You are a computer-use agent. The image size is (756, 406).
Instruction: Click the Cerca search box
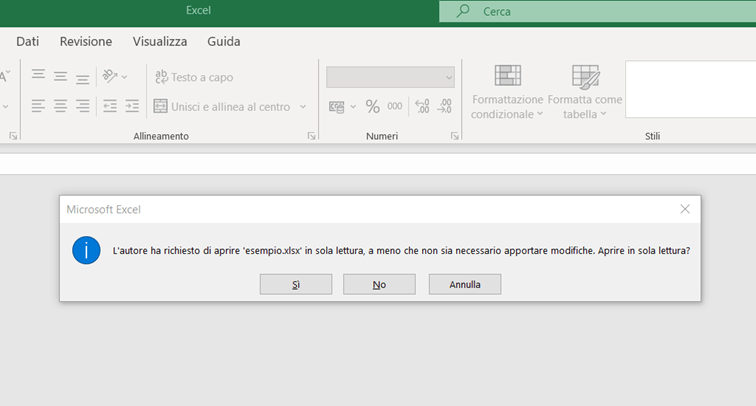[597, 11]
